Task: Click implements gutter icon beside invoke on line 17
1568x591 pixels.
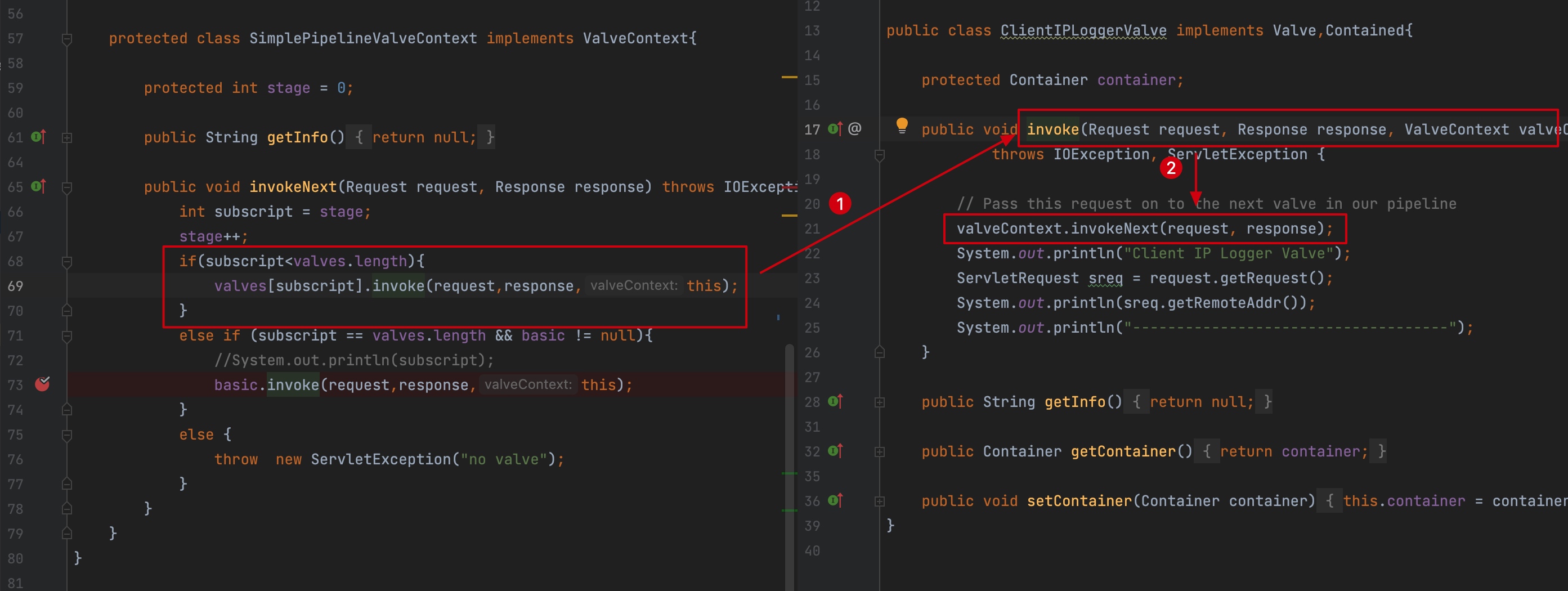Action: (x=835, y=129)
